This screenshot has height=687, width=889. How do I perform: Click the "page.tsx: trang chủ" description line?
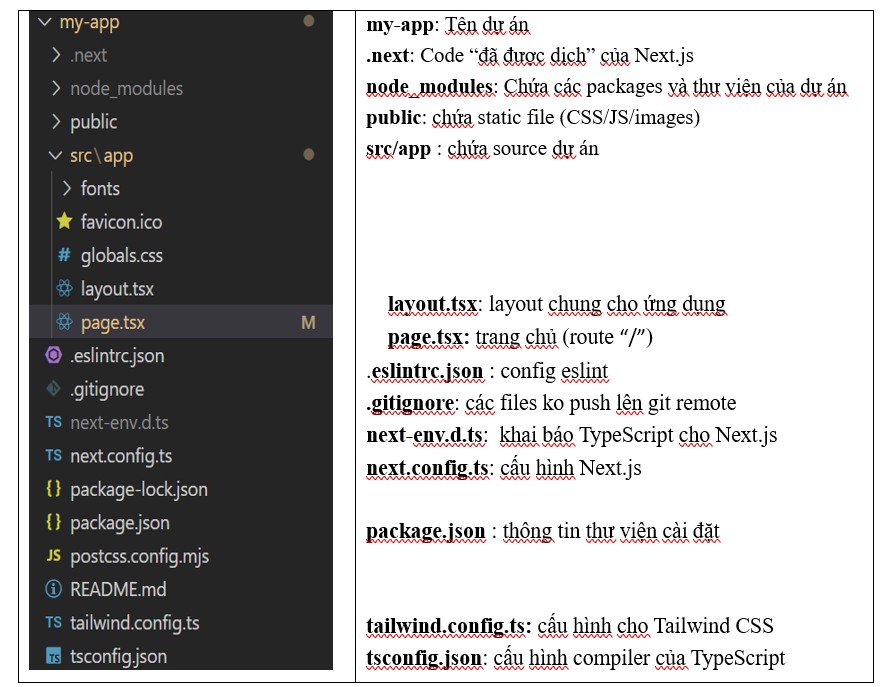[x=520, y=337]
